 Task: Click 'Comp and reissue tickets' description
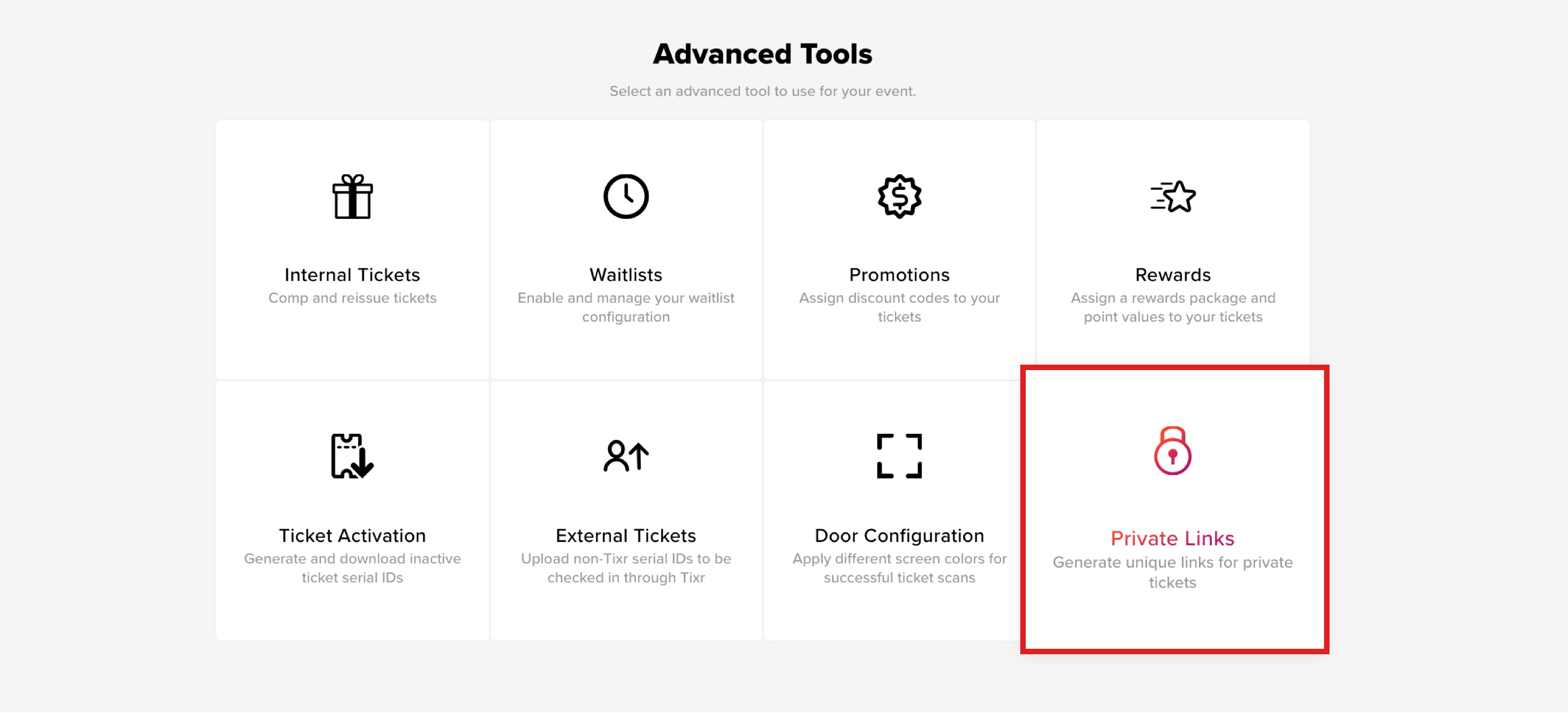352,298
